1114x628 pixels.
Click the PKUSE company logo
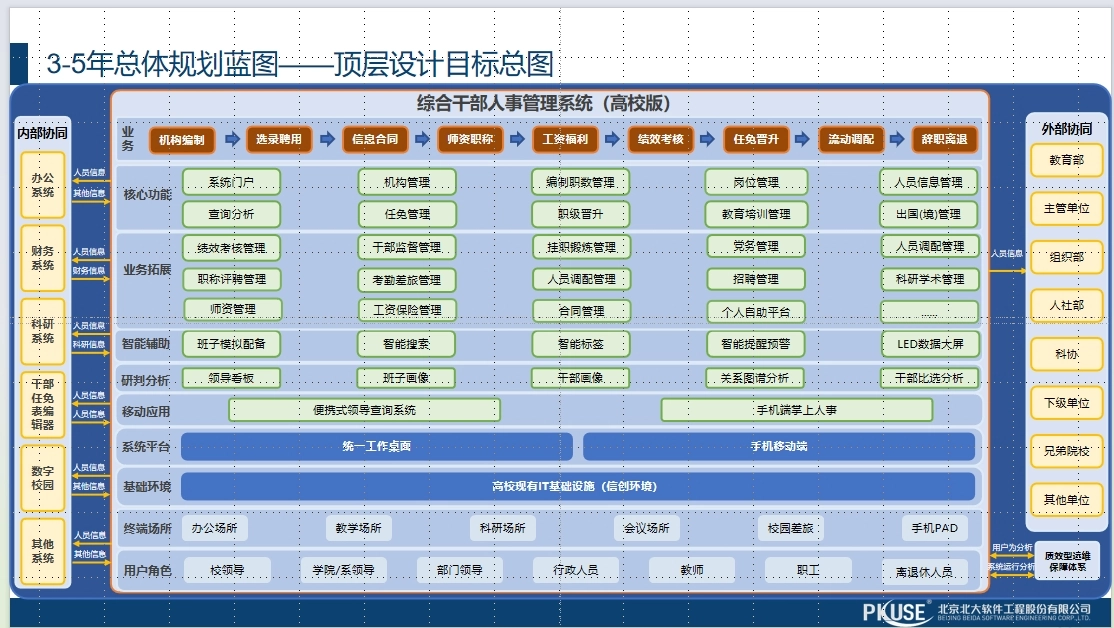[897, 612]
